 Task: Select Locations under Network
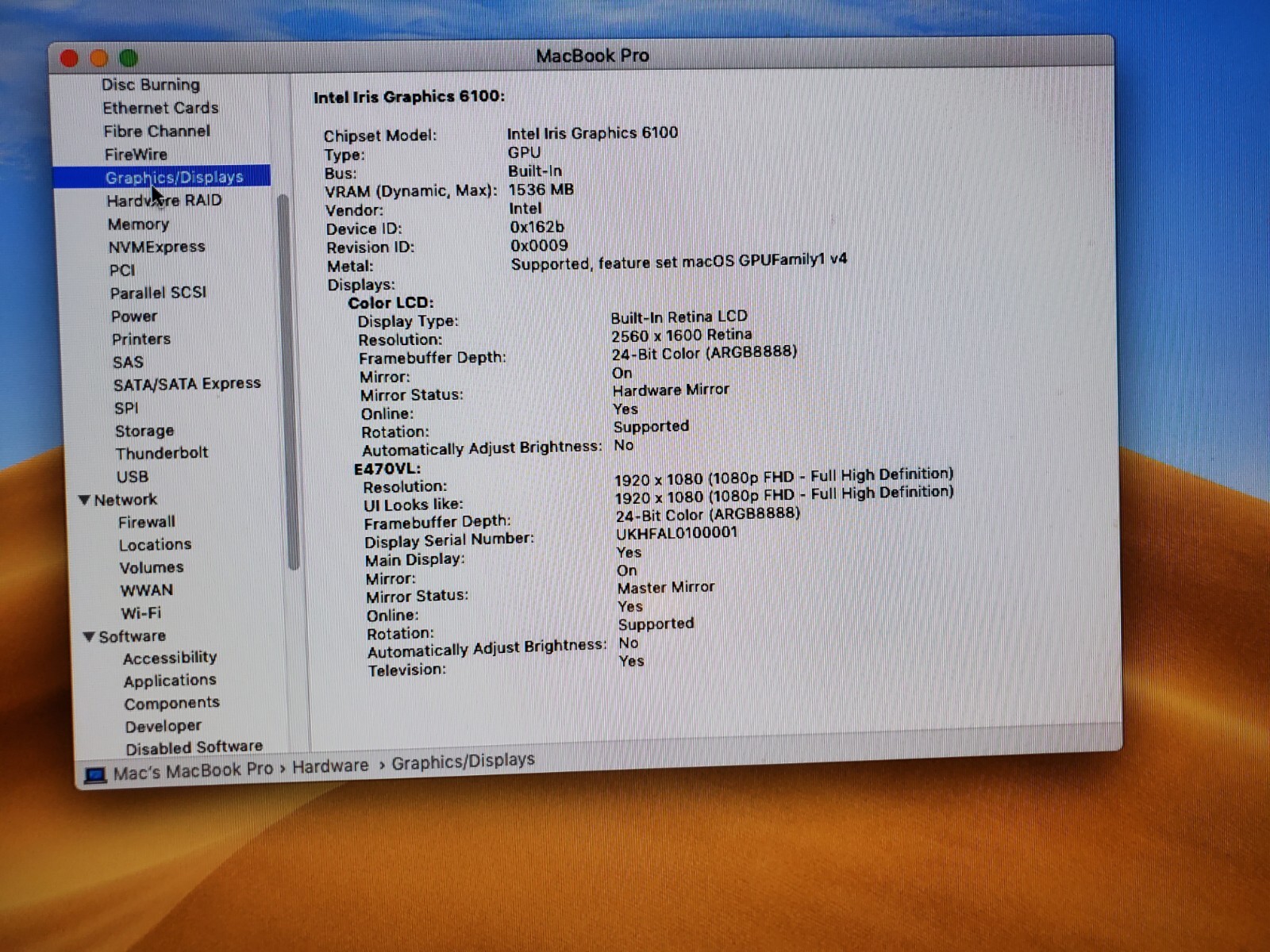(x=156, y=545)
